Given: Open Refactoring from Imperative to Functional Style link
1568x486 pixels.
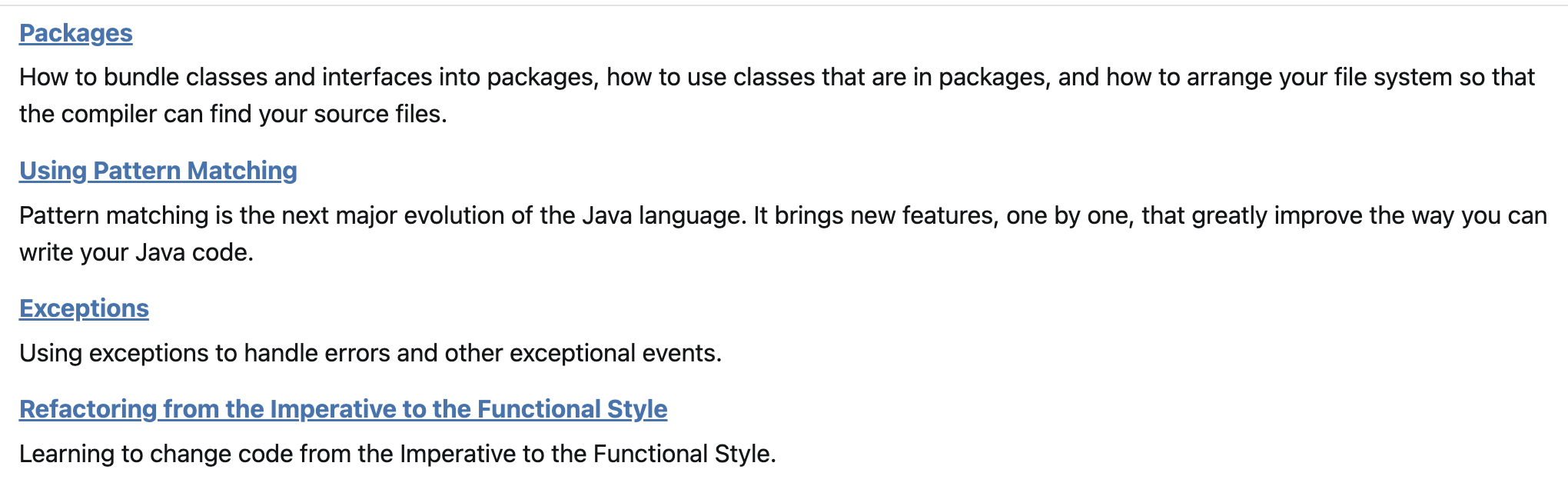Looking at the screenshot, I should coord(343,409).
